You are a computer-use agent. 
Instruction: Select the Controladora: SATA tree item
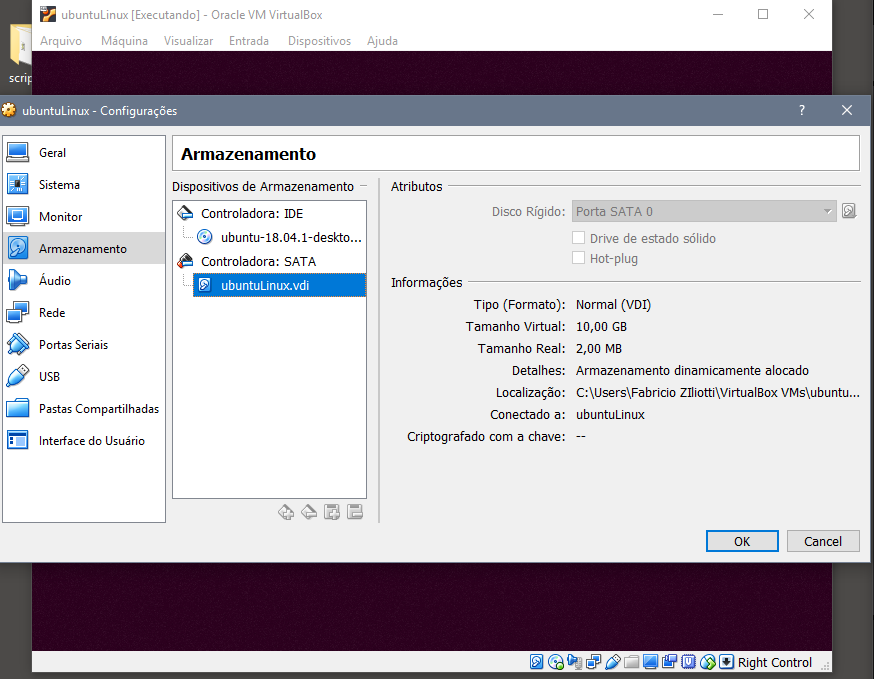(x=259, y=261)
